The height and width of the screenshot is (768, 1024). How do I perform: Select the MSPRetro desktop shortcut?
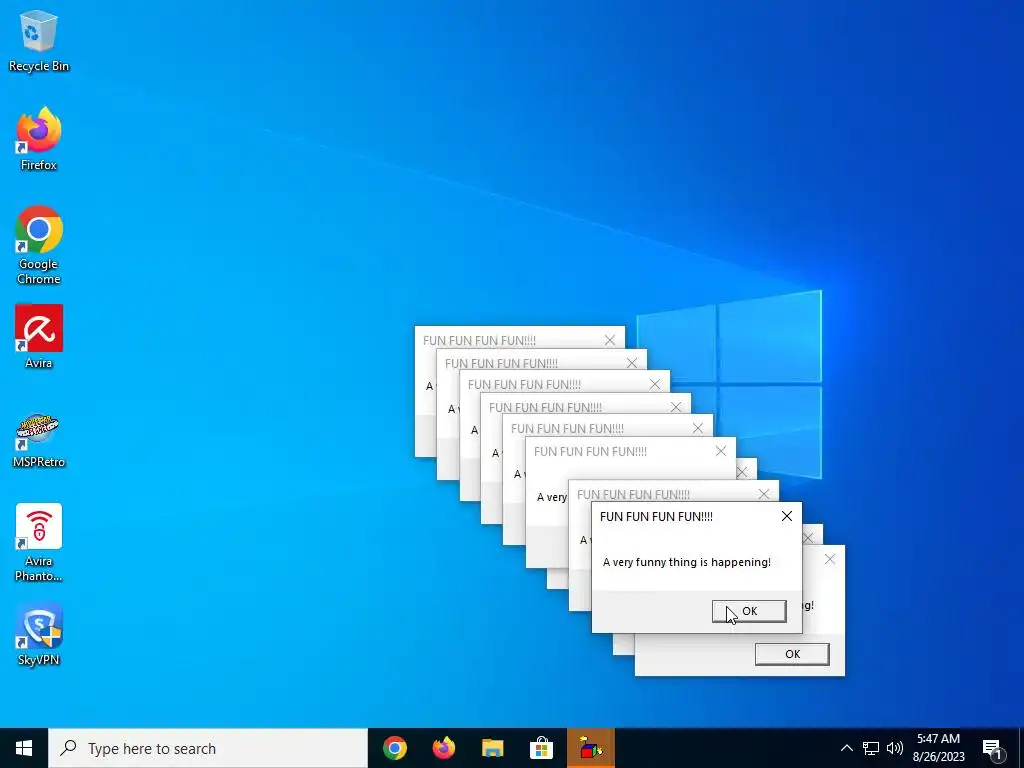coord(39,438)
